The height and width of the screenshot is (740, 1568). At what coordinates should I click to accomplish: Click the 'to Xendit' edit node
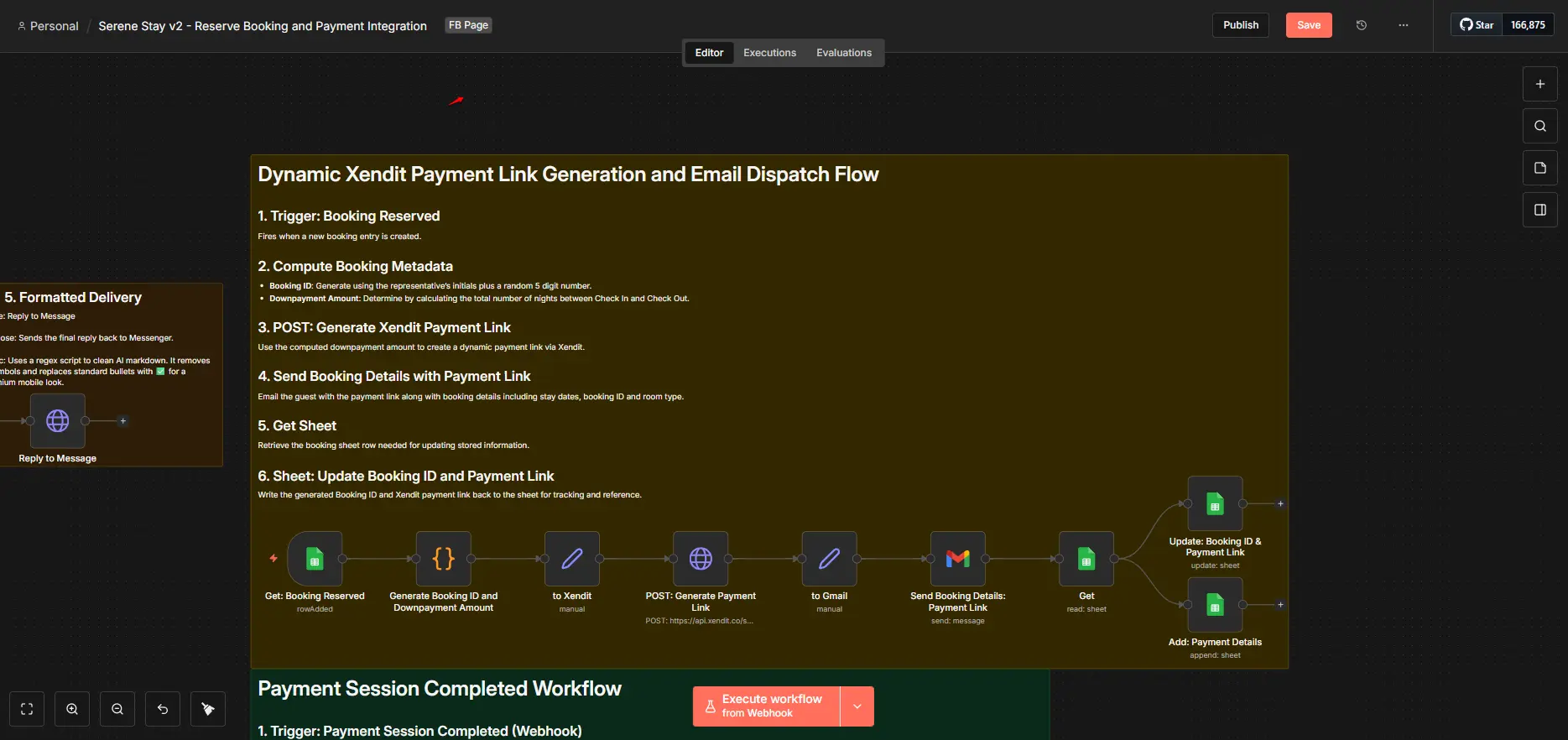(x=572, y=559)
